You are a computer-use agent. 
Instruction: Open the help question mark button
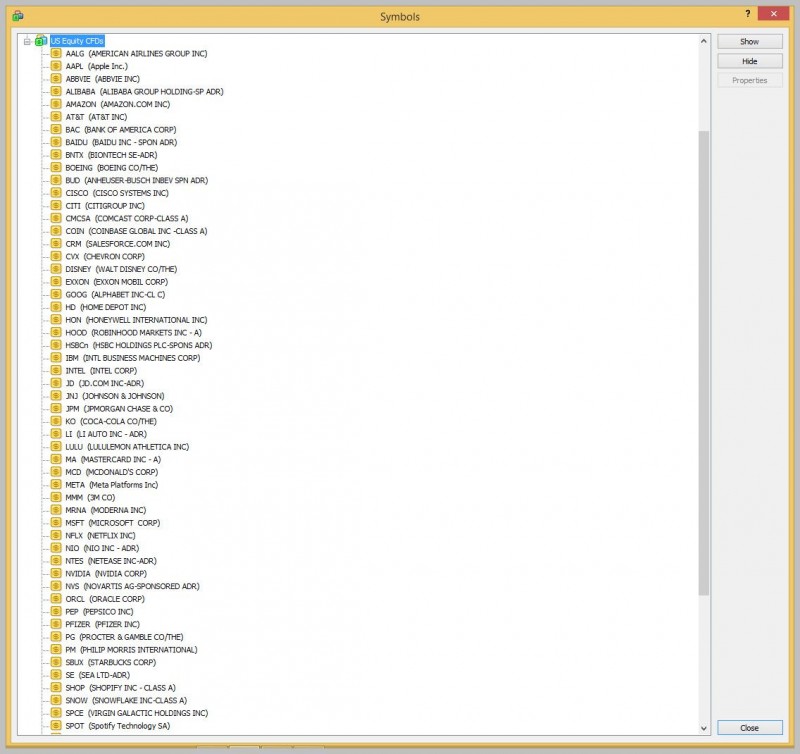[747, 14]
